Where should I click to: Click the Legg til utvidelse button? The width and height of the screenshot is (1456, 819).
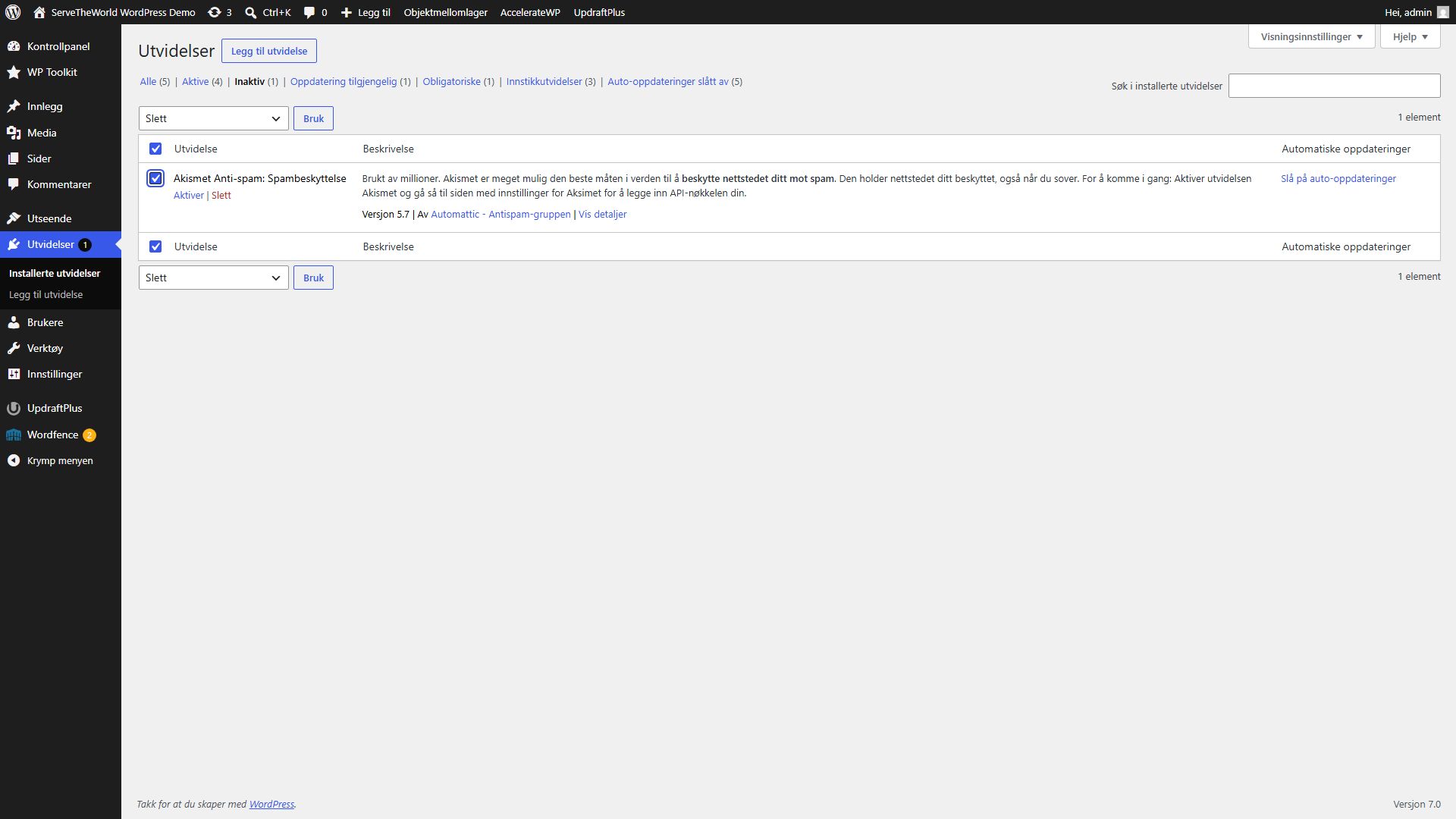pyautogui.click(x=269, y=51)
